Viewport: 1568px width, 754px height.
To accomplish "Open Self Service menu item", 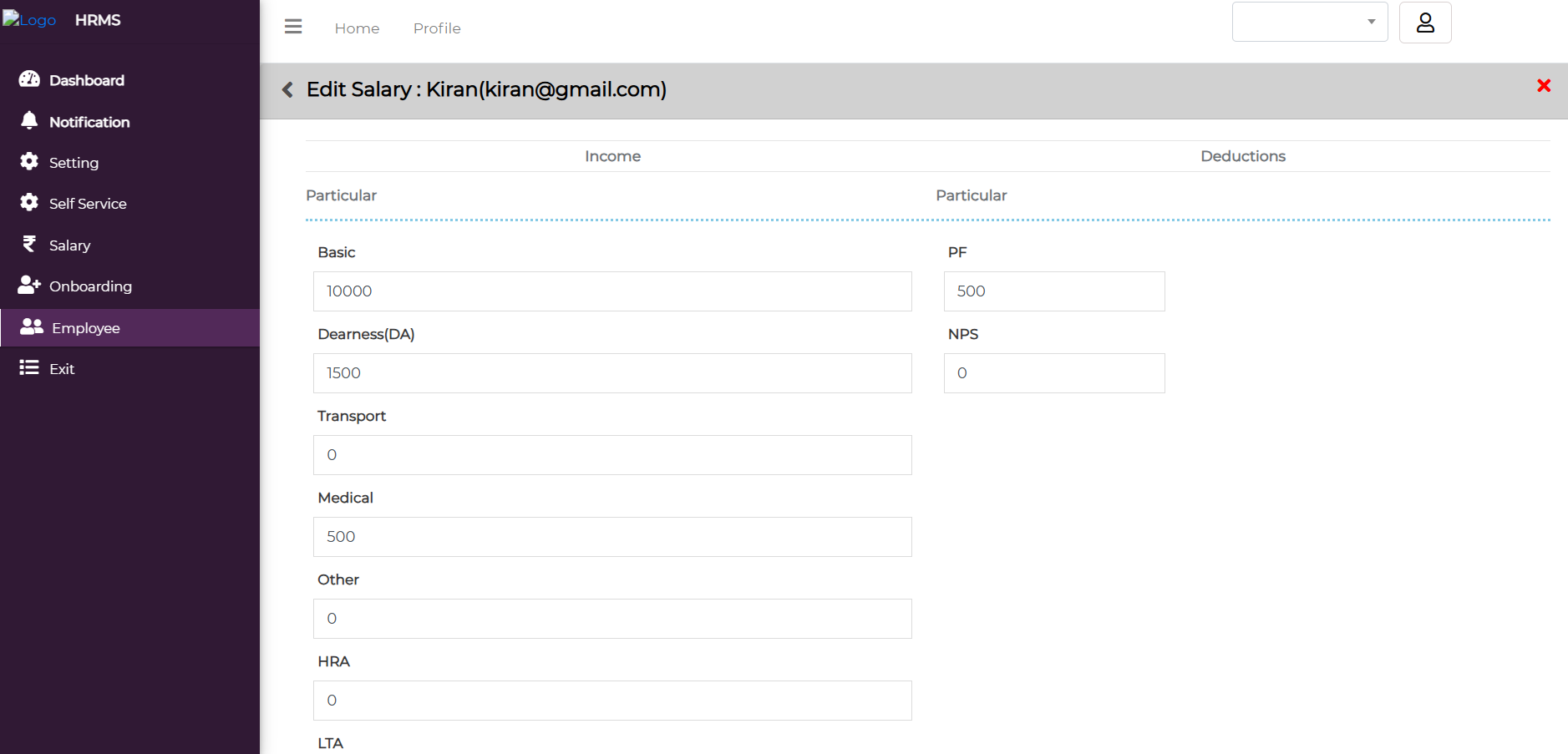I will click(x=88, y=204).
